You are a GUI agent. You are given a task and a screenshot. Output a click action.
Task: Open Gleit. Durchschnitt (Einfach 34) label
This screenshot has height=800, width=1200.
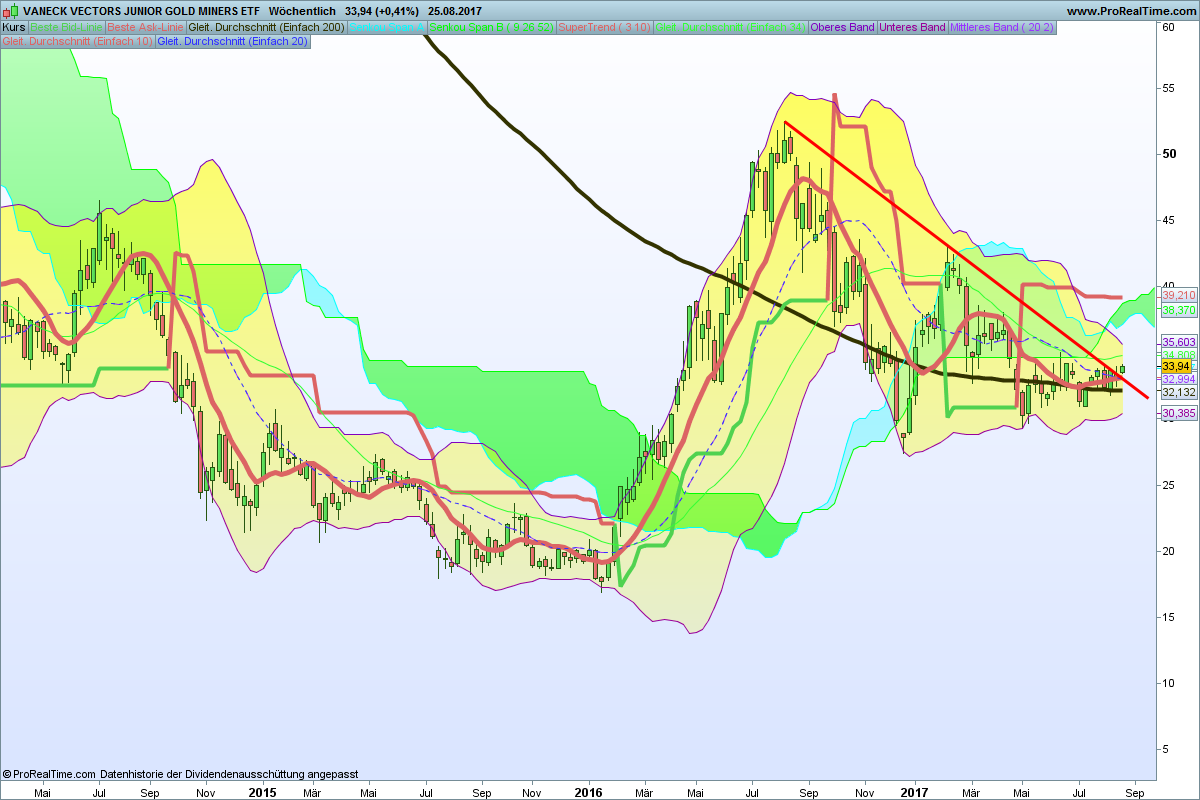pyautogui.click(x=731, y=27)
